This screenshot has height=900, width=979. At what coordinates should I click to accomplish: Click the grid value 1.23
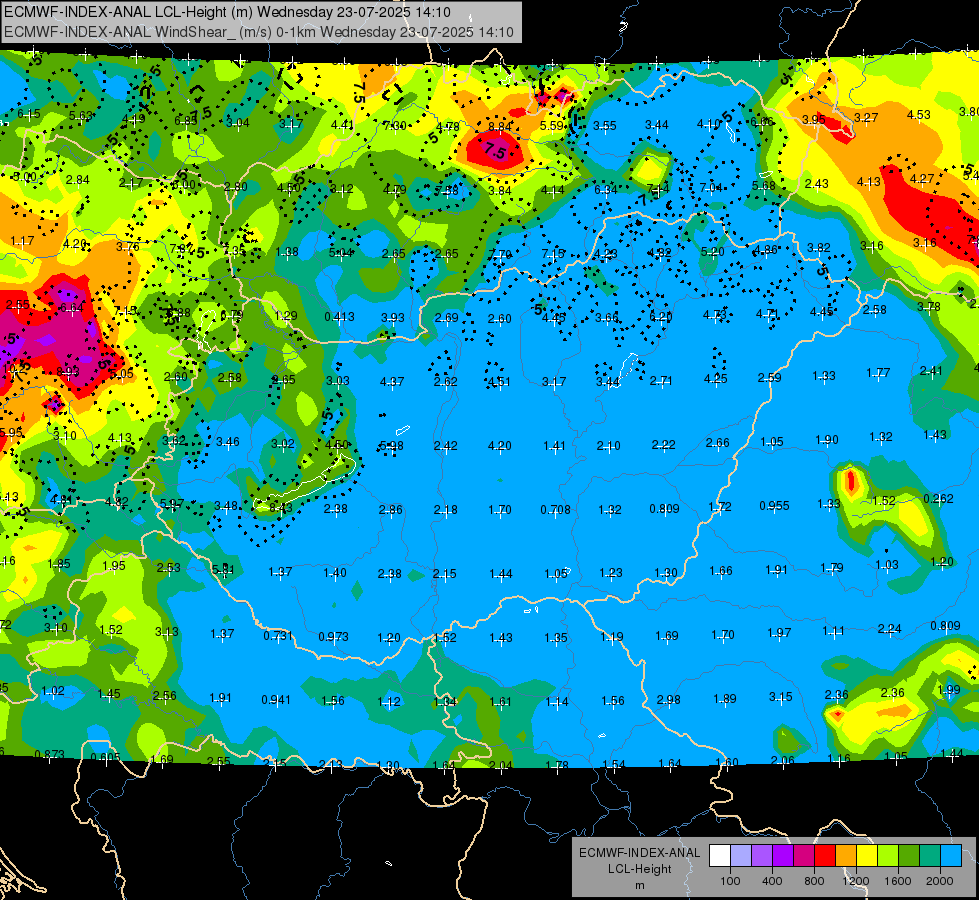pos(611,573)
